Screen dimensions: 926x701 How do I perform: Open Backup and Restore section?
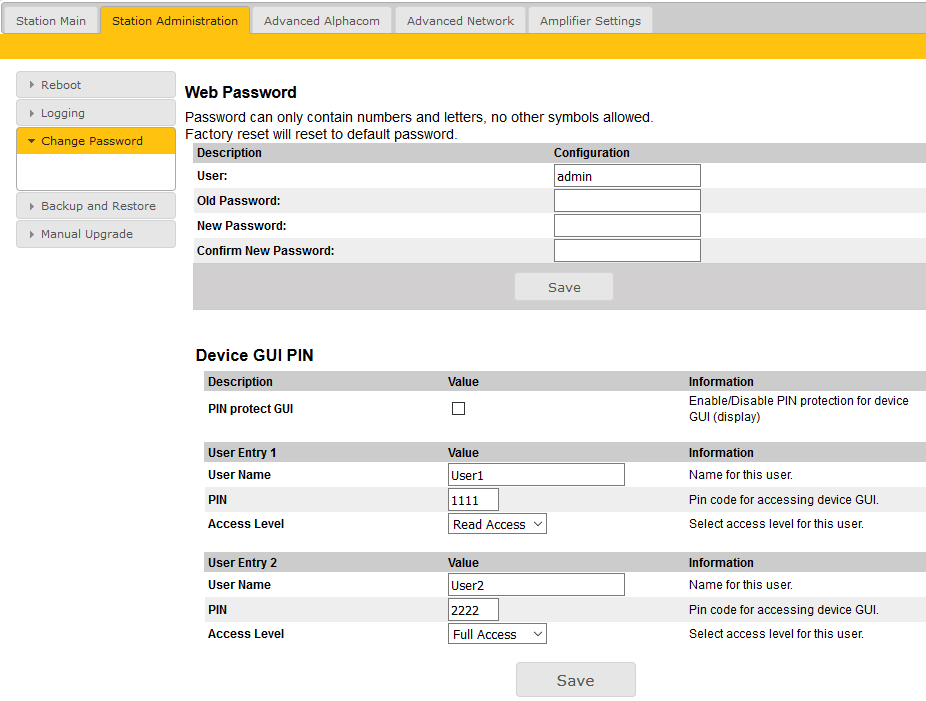pyautogui.click(x=96, y=206)
